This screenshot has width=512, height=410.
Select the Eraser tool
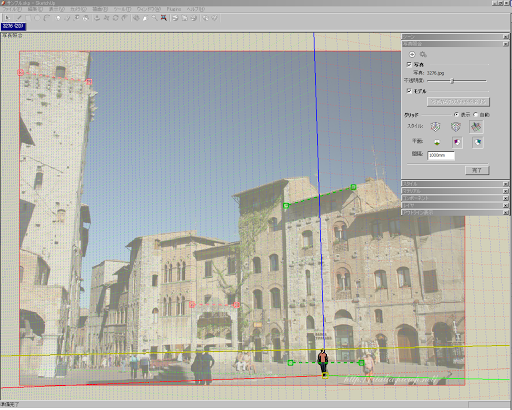coord(67,18)
